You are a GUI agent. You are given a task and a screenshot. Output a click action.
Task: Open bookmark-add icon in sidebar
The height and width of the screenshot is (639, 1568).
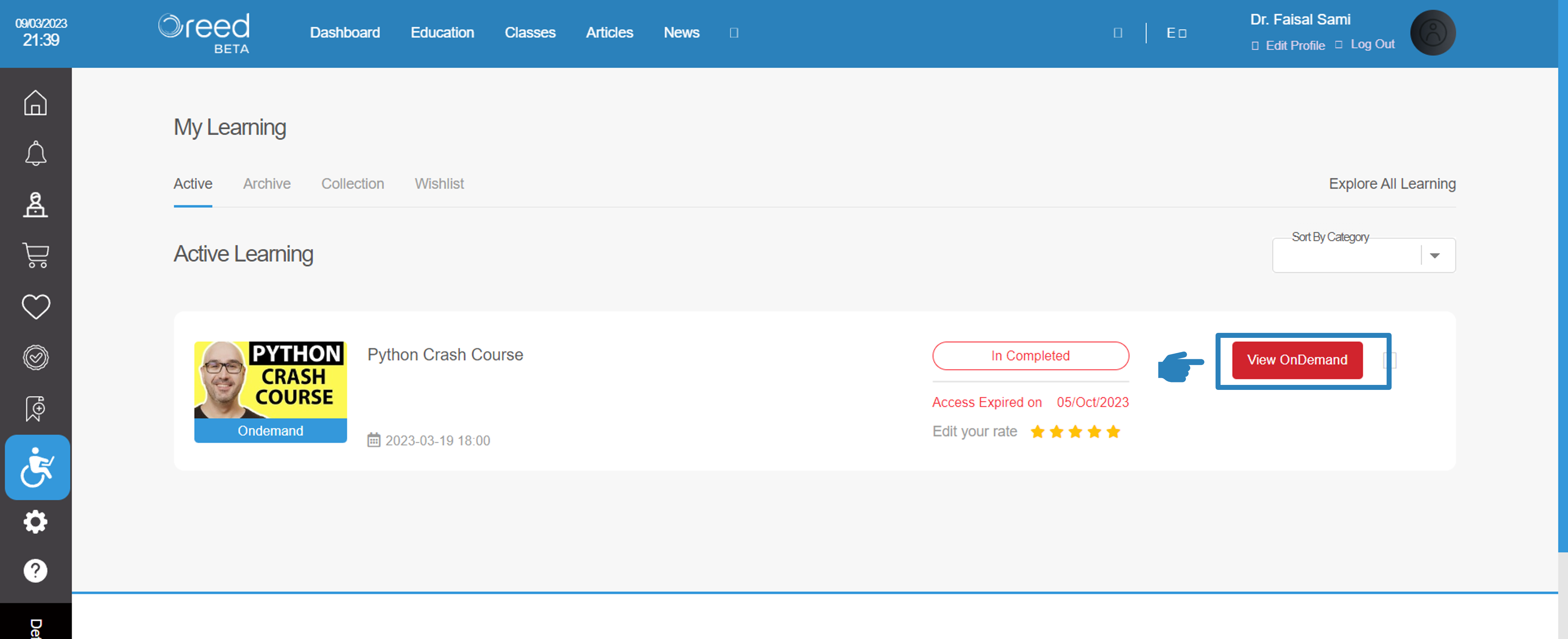[x=35, y=408]
